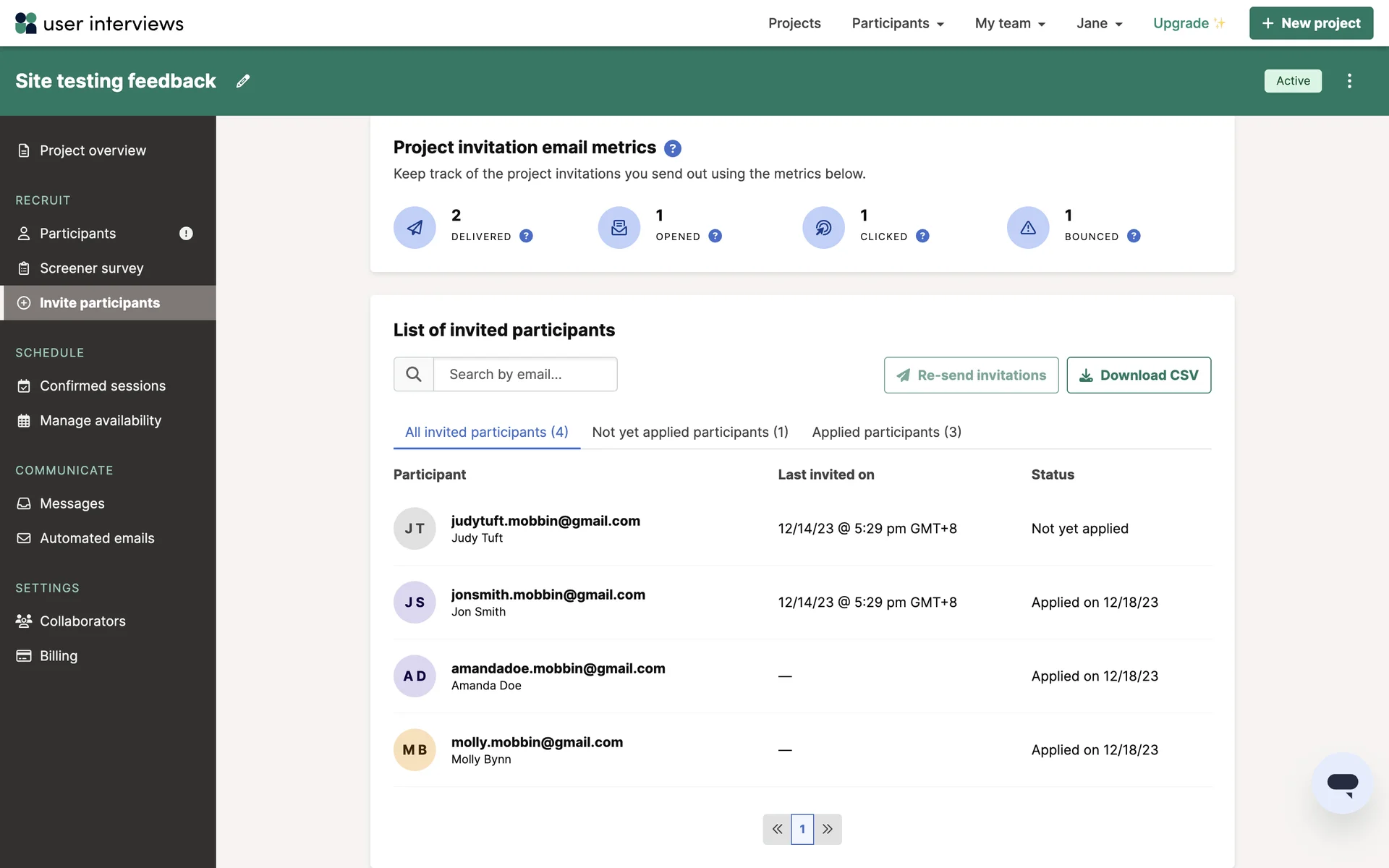Click the magnifier search icon

click(414, 375)
